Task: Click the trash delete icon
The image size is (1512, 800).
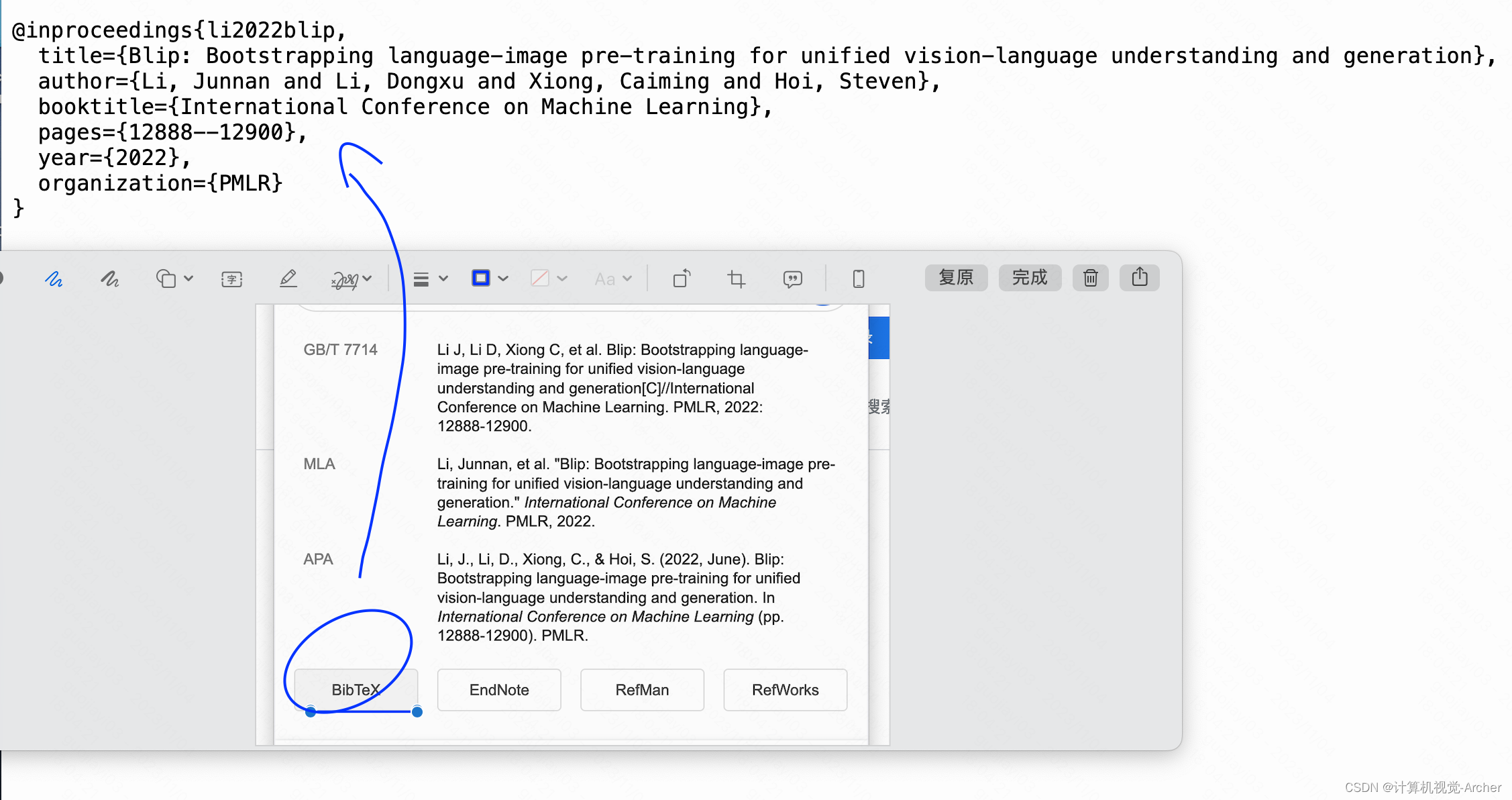Action: [x=1090, y=277]
